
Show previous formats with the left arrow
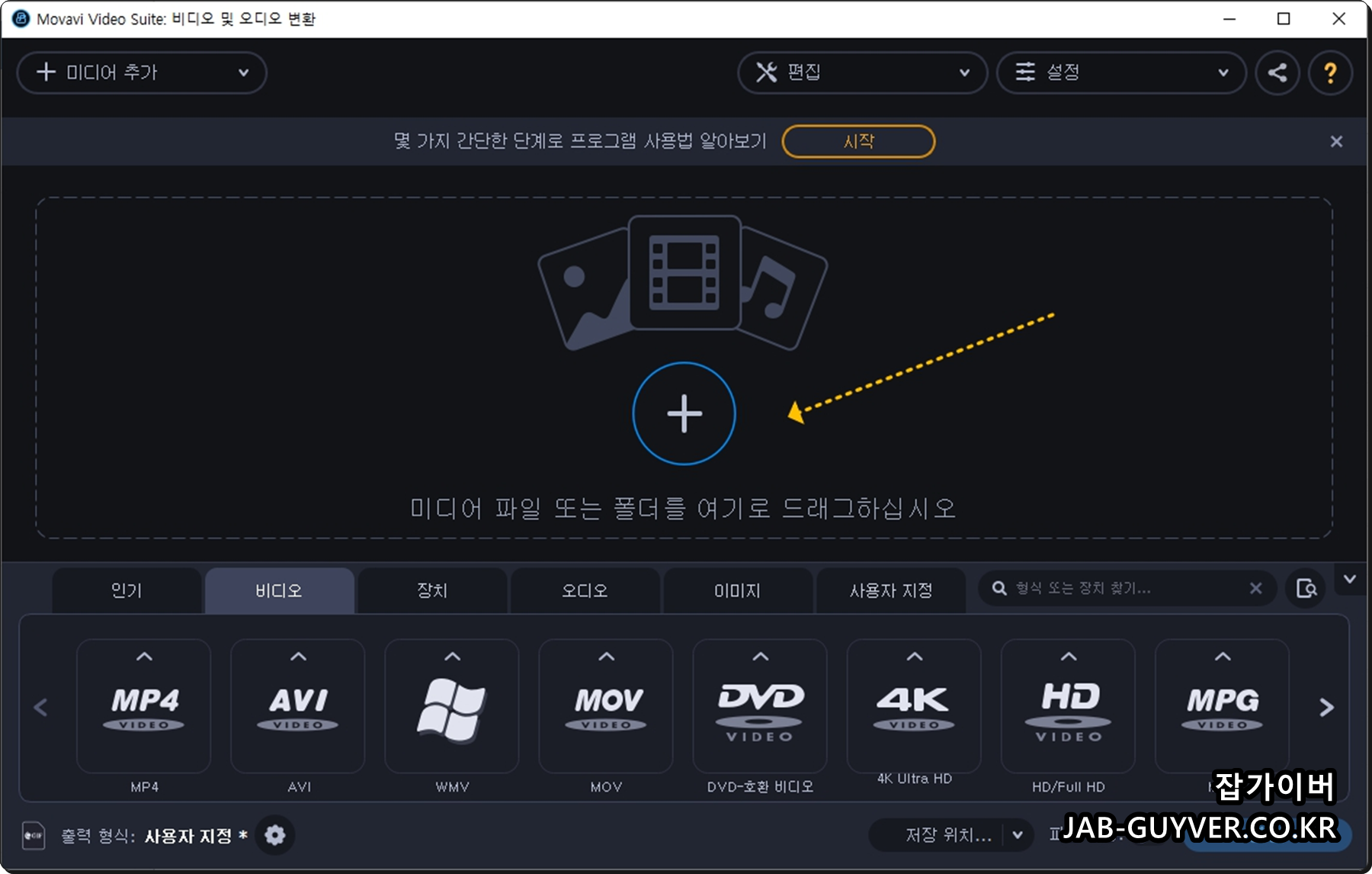click(41, 708)
